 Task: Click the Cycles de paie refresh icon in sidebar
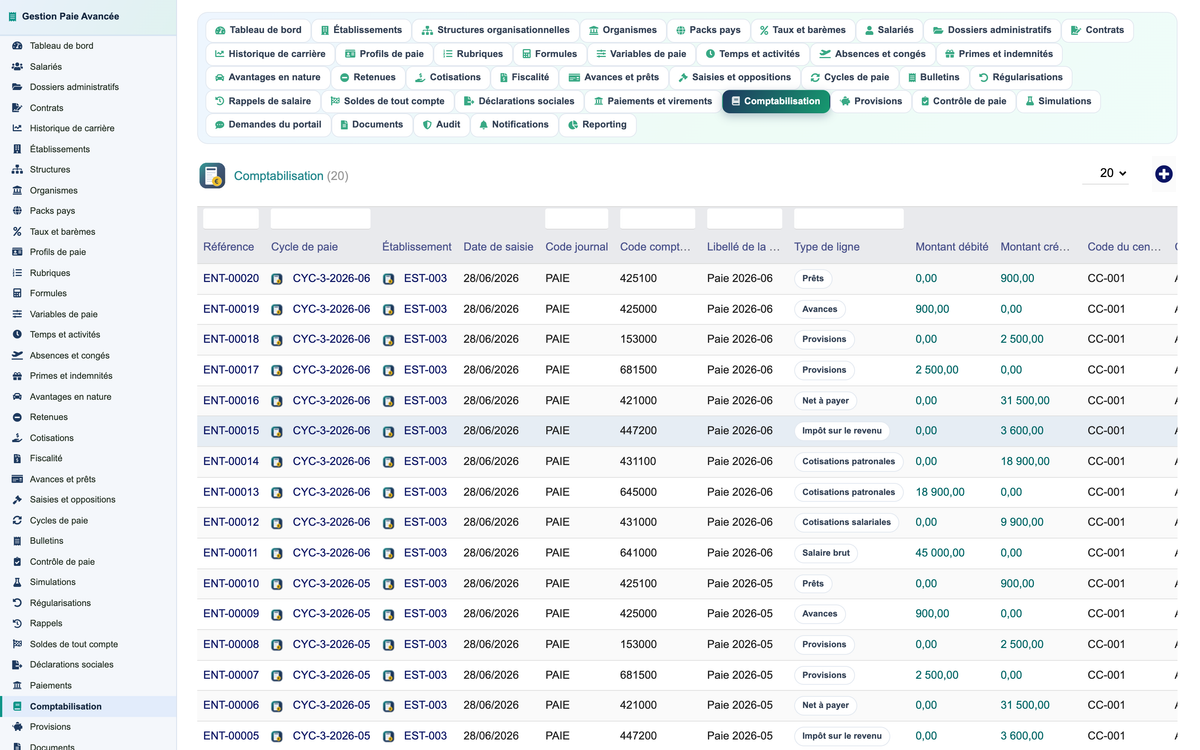[17, 520]
